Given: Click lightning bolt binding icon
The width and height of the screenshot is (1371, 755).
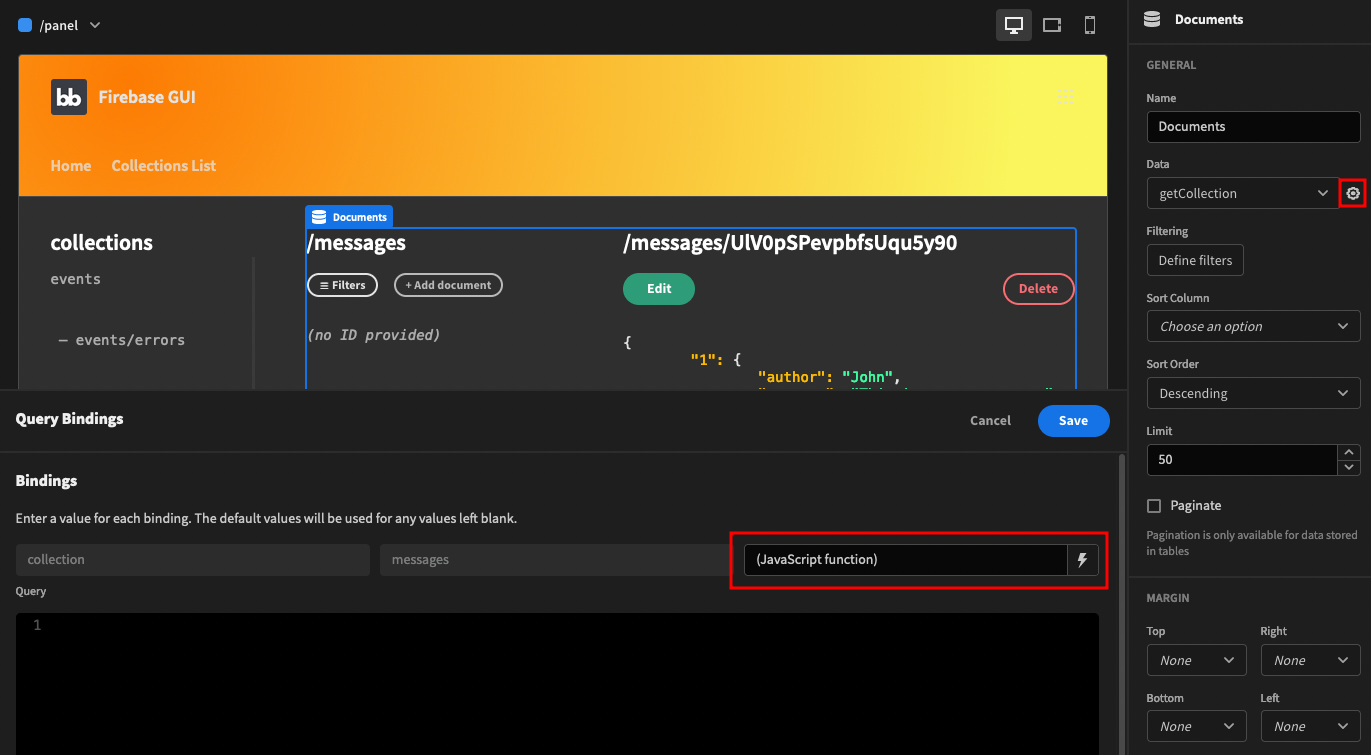Looking at the screenshot, I should (1082, 560).
